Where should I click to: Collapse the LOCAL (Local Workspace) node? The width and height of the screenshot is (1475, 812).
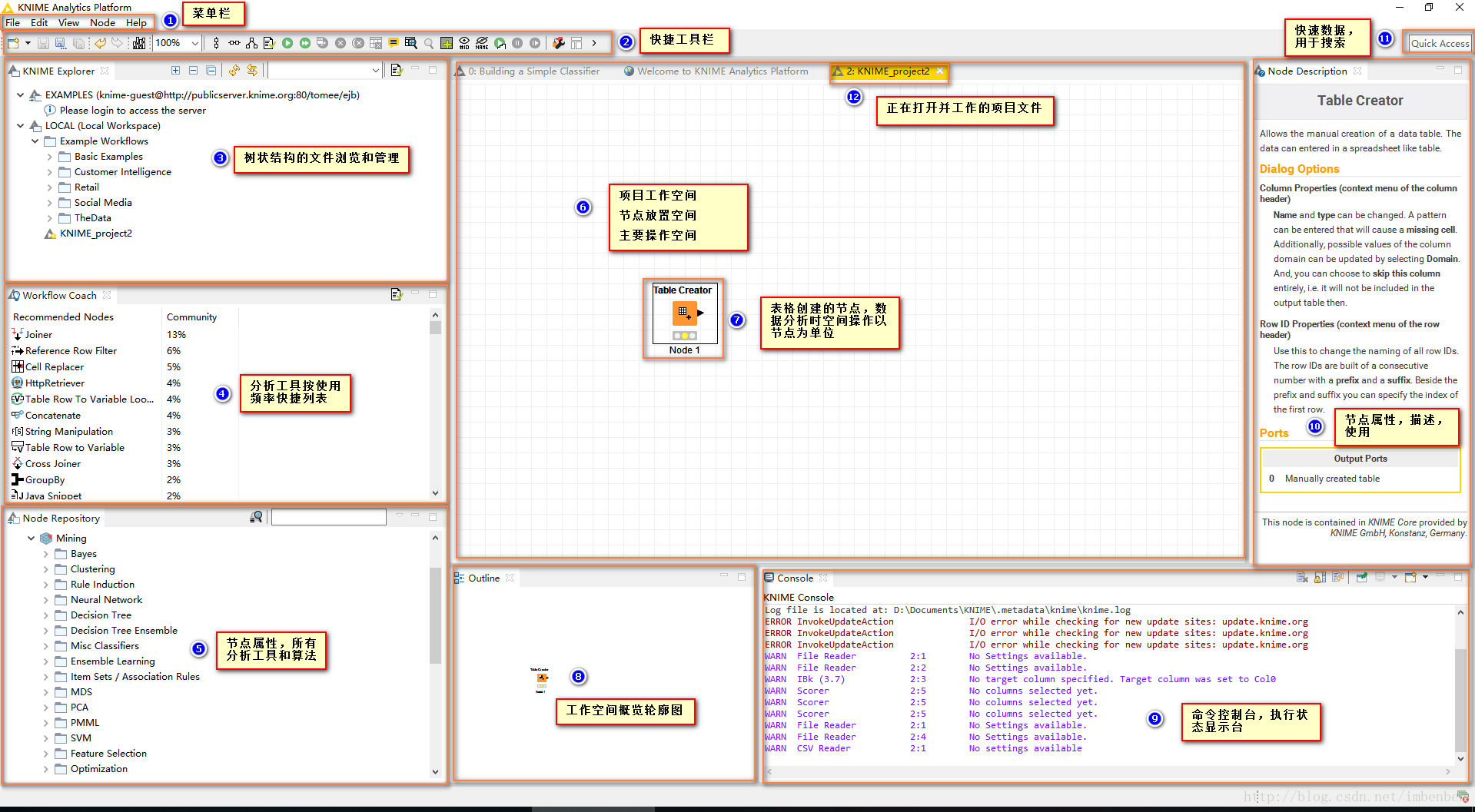[x=20, y=125]
